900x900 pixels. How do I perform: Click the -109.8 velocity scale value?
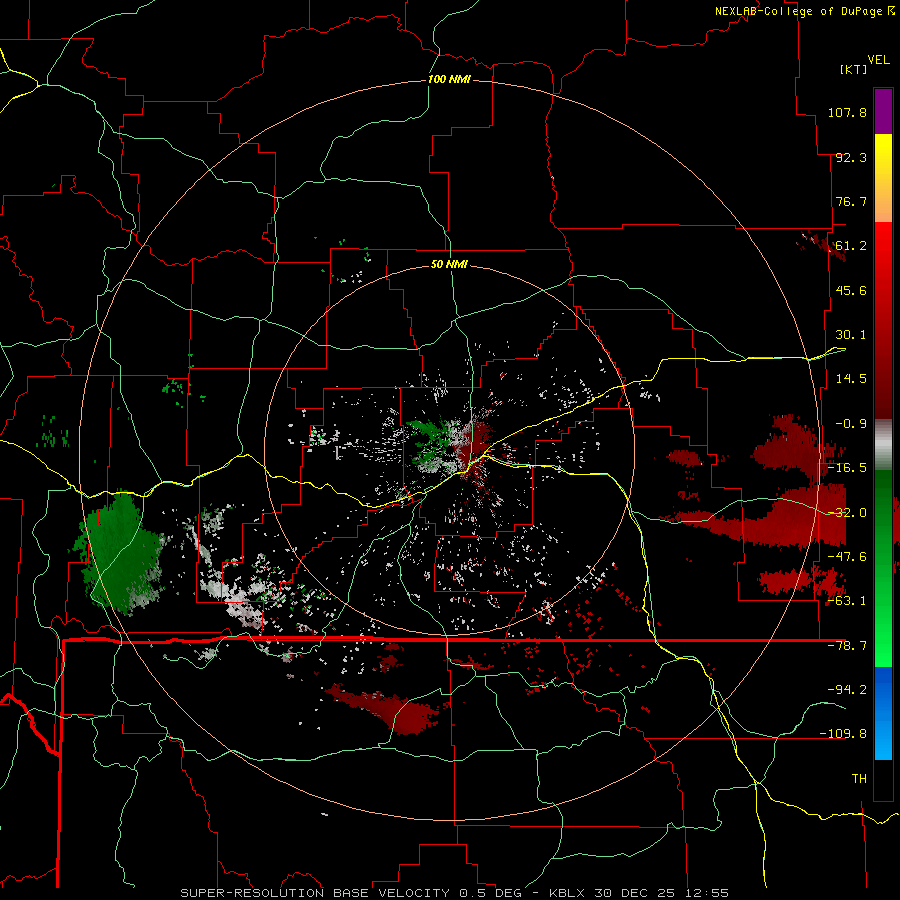(x=843, y=734)
